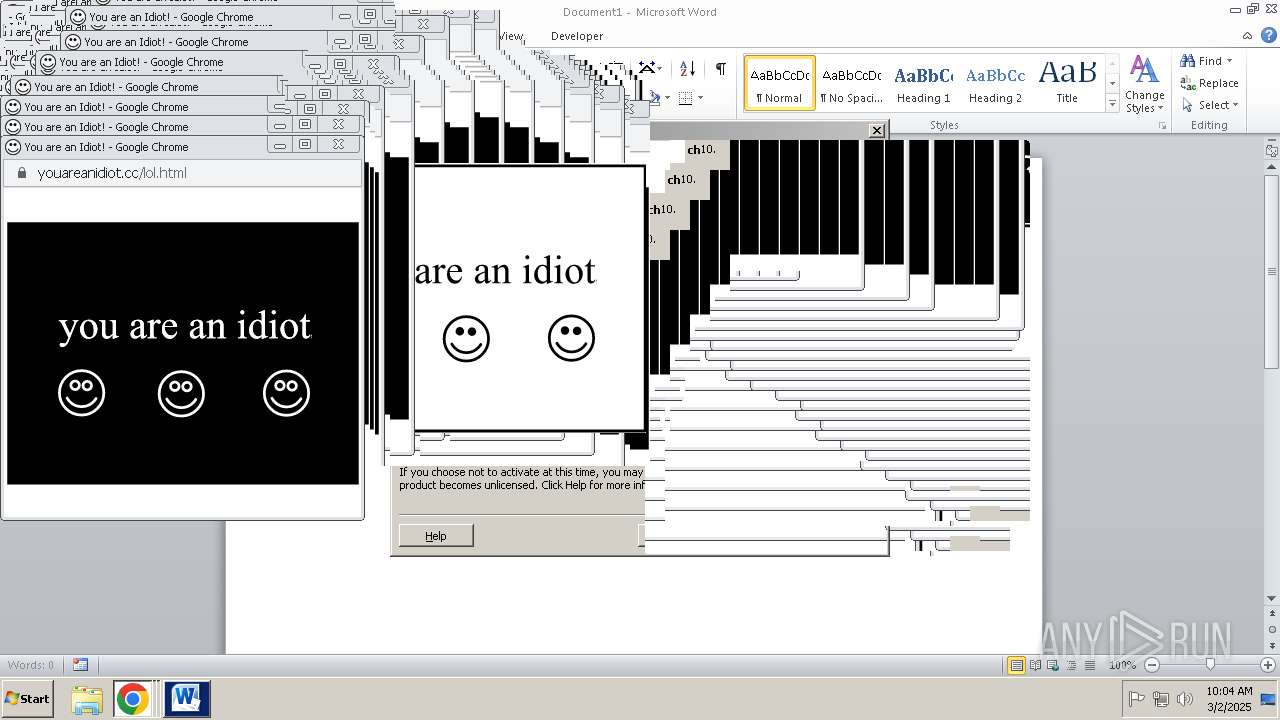Click the Replace button
This screenshot has height=720, width=1280.
tap(1209, 83)
